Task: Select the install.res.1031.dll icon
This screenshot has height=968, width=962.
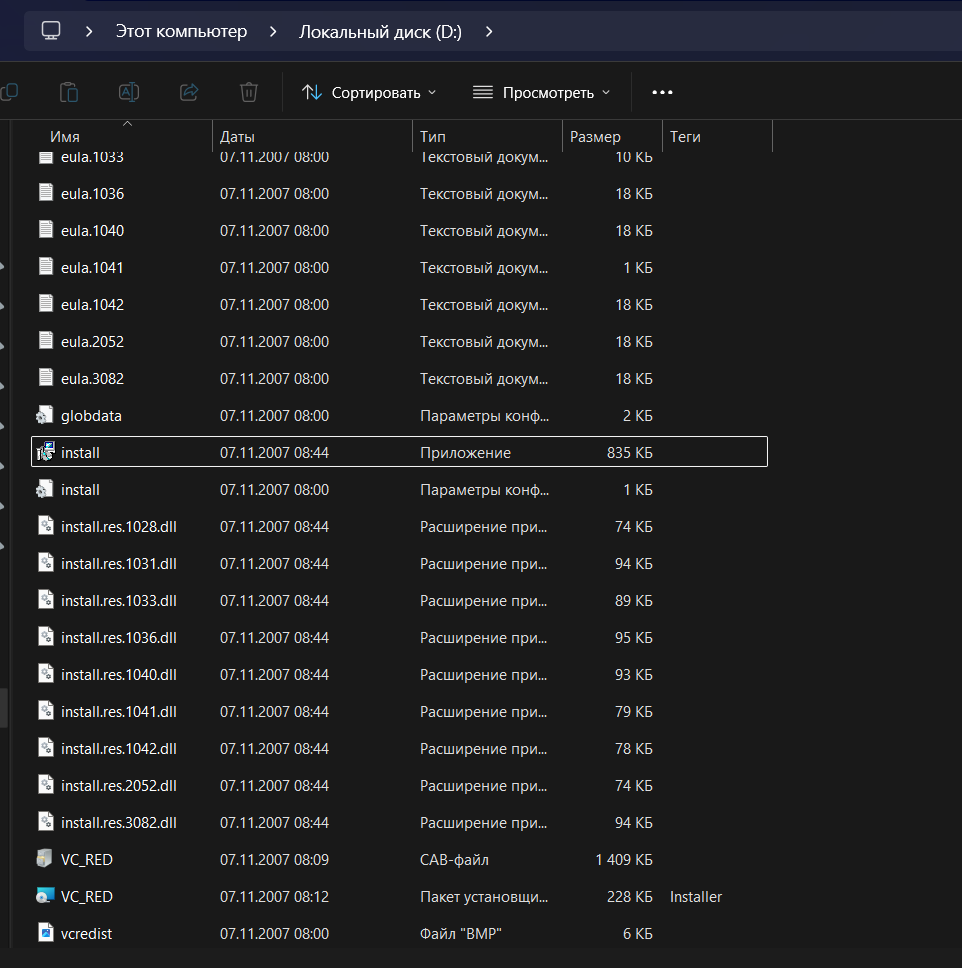Action: point(46,563)
